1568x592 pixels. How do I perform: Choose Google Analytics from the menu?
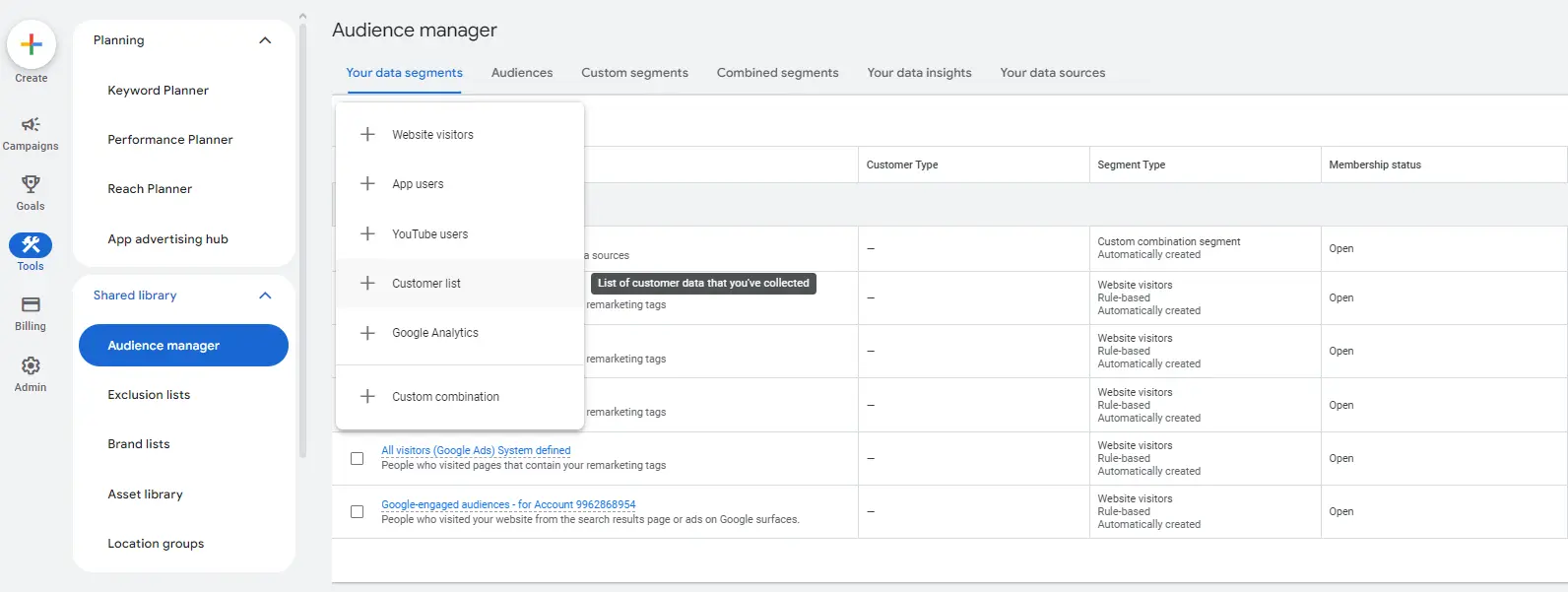[460, 333]
